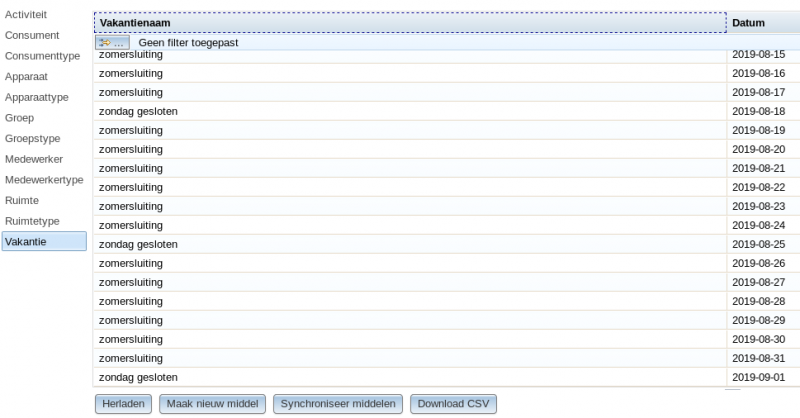Select zomersluiting row dated 2019-08-16
Image resolution: width=800 pixels, height=418 pixels.
pos(446,73)
